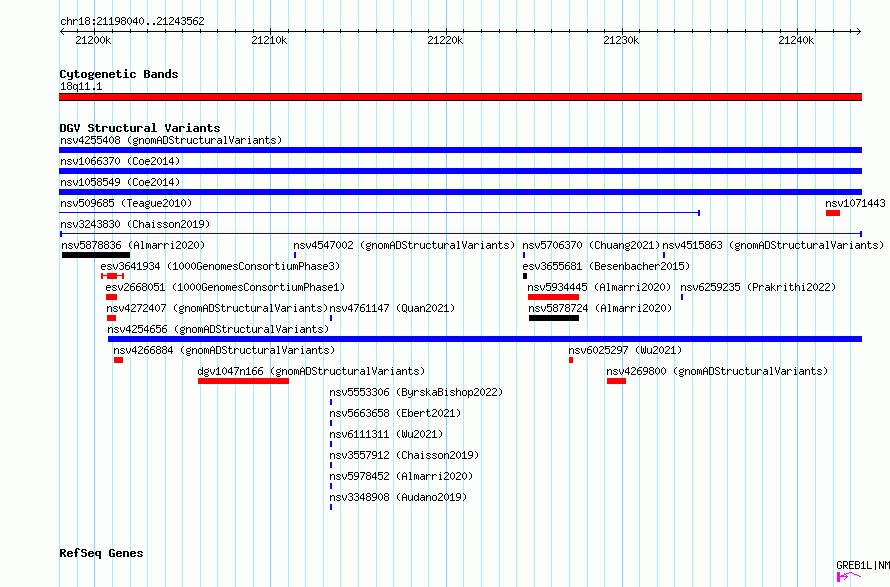Select the nsv4272407 gnomAD label
890x587 pixels.
(x=217, y=308)
